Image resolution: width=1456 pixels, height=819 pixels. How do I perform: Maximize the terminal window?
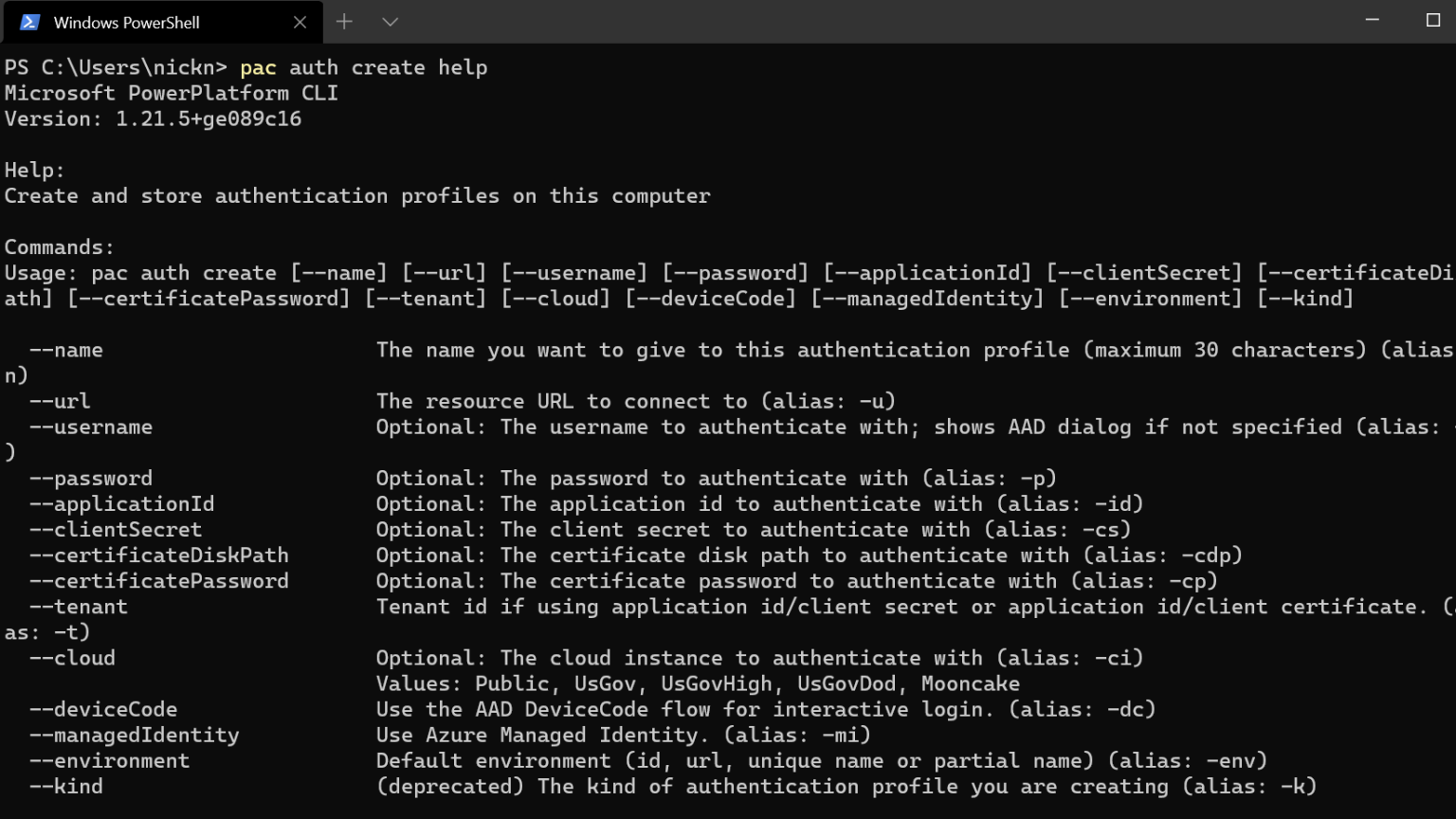coord(1431,21)
